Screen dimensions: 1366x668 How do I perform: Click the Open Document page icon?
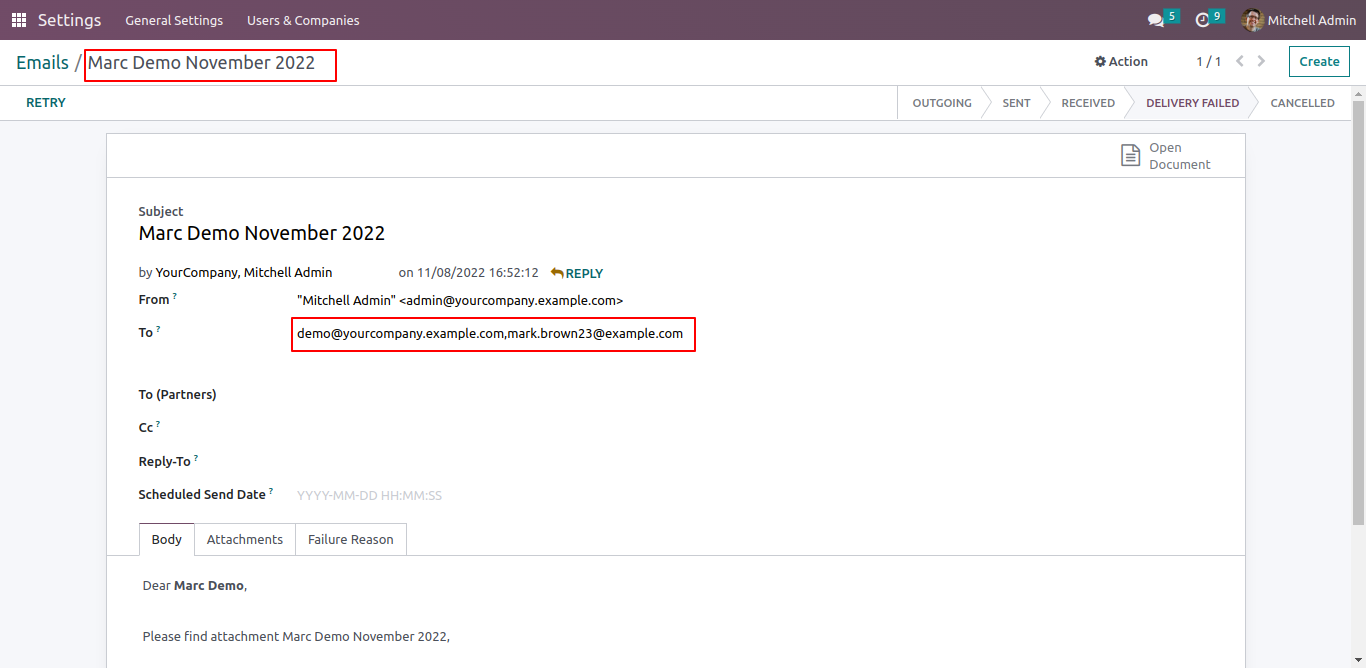coord(1130,156)
